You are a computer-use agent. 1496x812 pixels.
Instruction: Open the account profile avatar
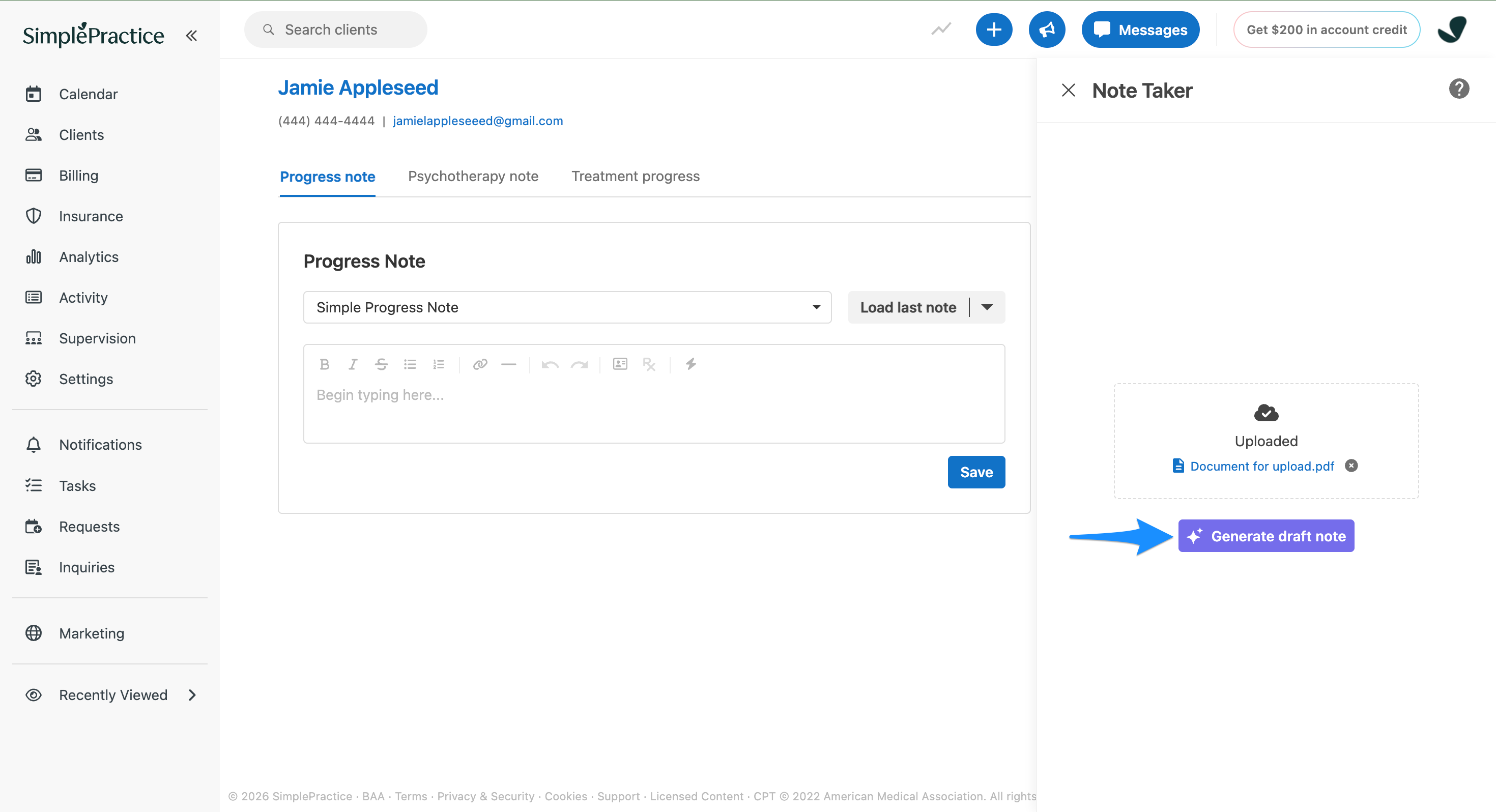1452,30
